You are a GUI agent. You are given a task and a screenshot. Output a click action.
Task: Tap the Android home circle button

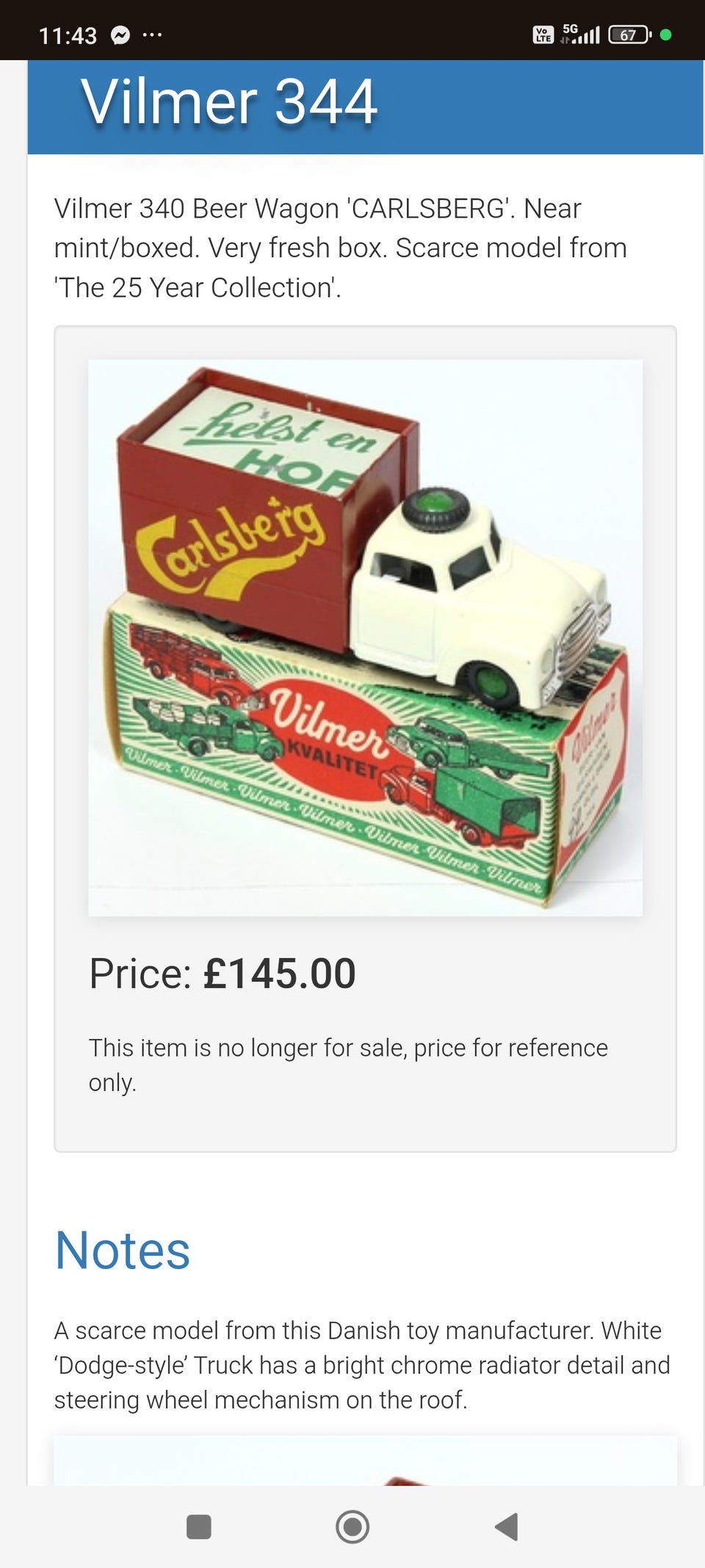pyautogui.click(x=352, y=1526)
